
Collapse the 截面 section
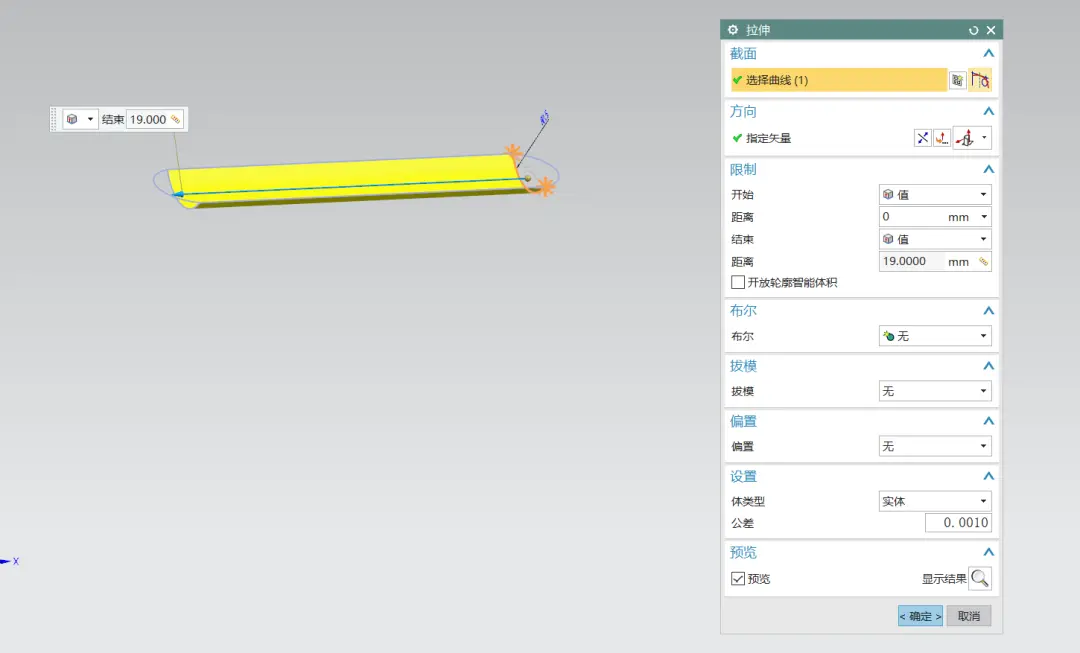(988, 53)
